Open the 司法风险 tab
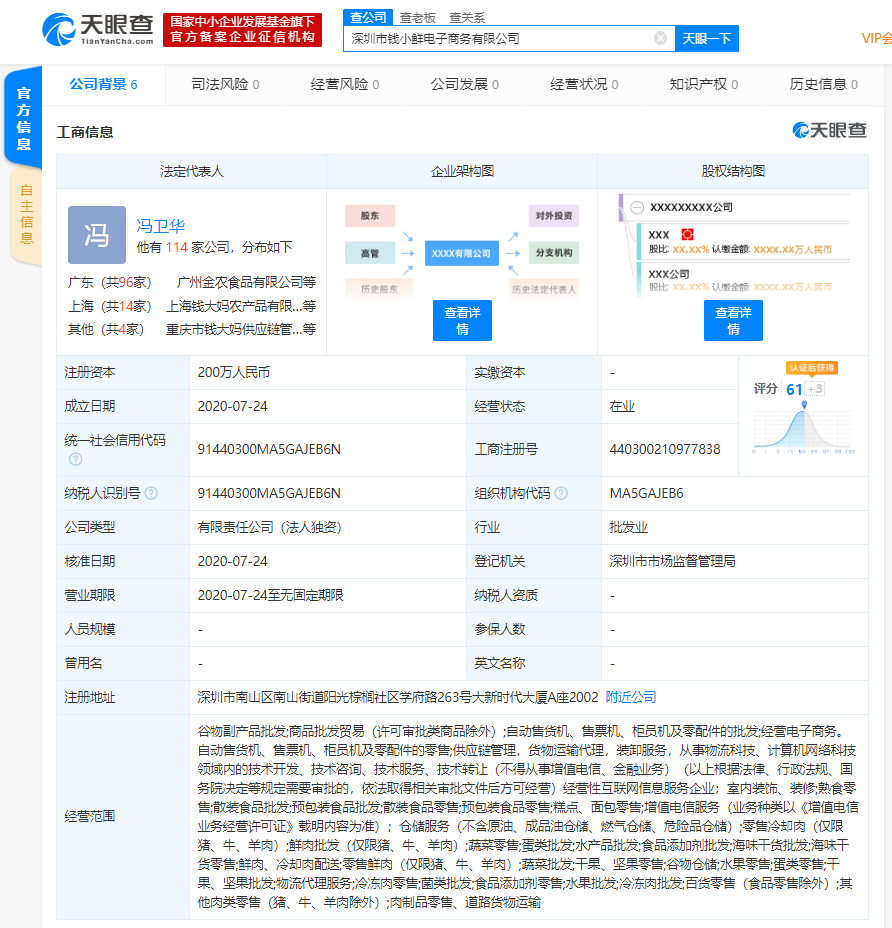 (225, 84)
